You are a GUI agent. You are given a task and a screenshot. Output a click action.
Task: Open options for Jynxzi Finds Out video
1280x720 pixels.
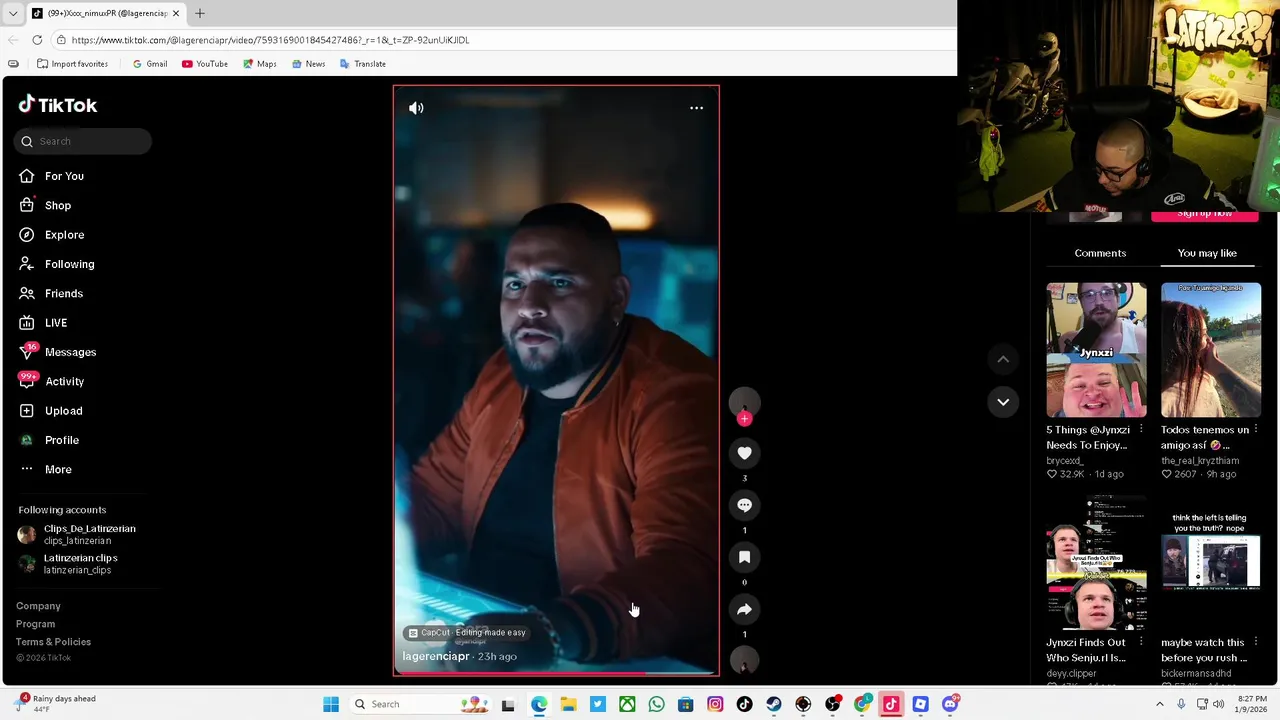1141,642
